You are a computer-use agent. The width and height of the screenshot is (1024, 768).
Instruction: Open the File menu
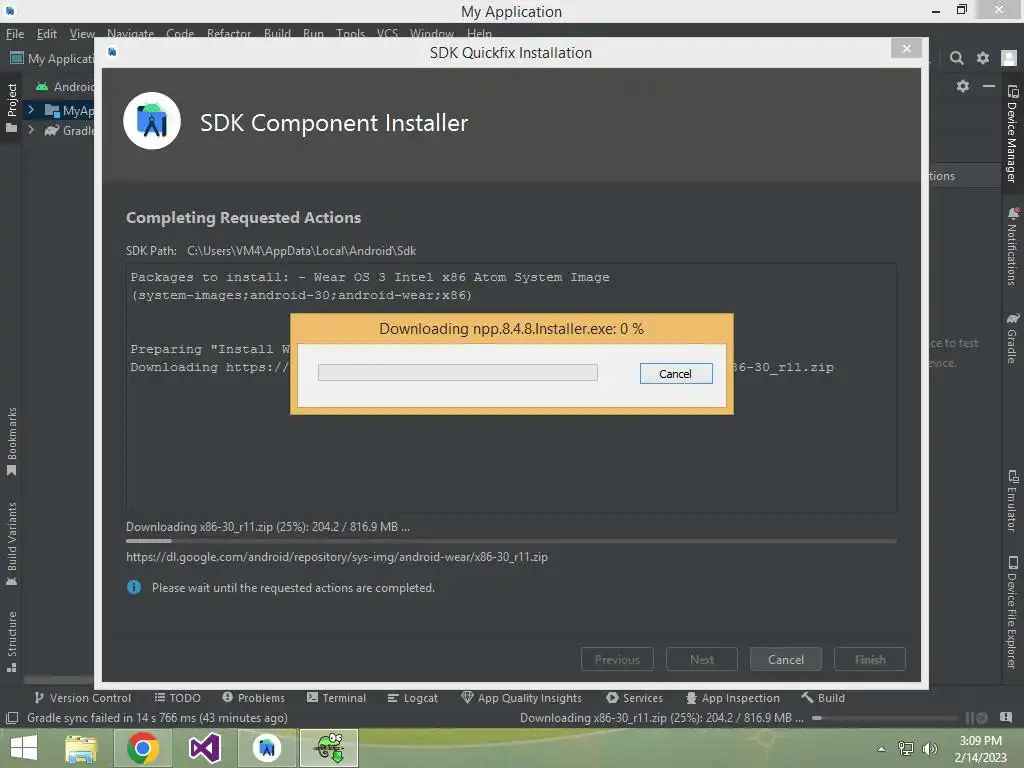click(x=15, y=34)
